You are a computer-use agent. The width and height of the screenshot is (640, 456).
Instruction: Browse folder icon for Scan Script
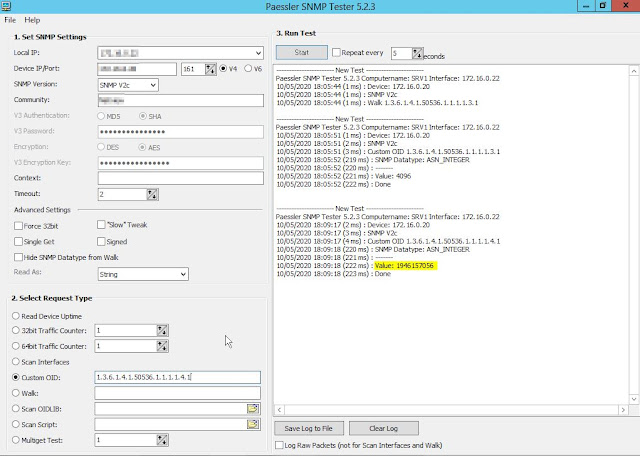click(253, 425)
